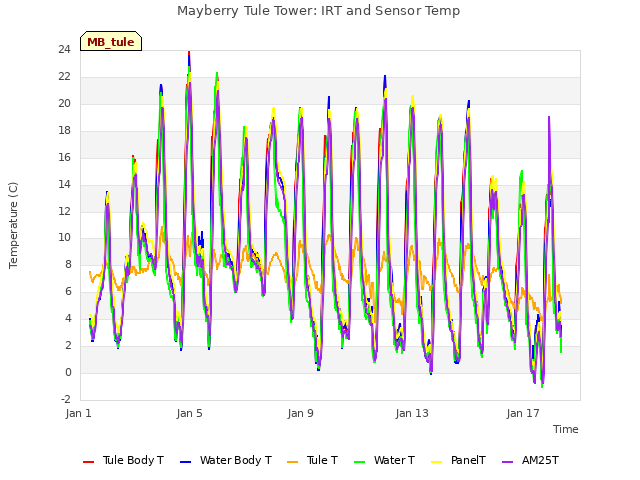640x480 pixels.
Task: Click the Jan 9 x-axis tick label
Action: (x=300, y=413)
